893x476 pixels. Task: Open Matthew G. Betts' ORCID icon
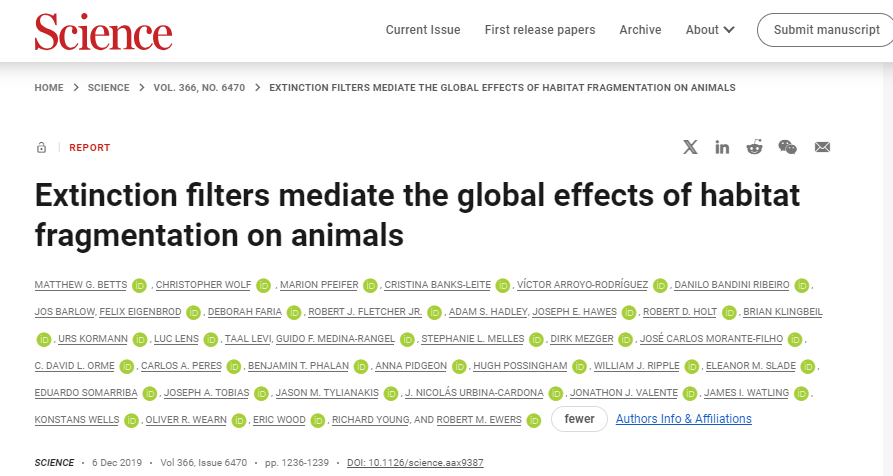pos(139,285)
